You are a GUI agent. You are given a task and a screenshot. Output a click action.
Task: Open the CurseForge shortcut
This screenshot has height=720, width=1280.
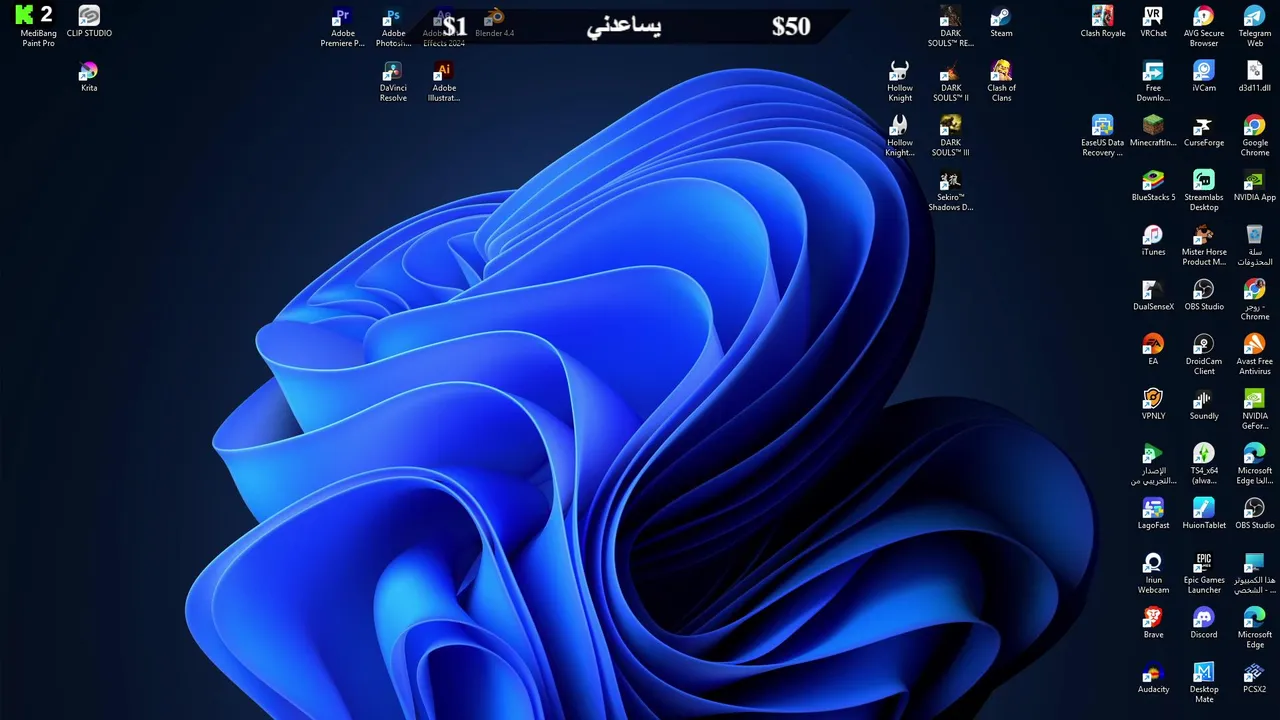[x=1204, y=131]
